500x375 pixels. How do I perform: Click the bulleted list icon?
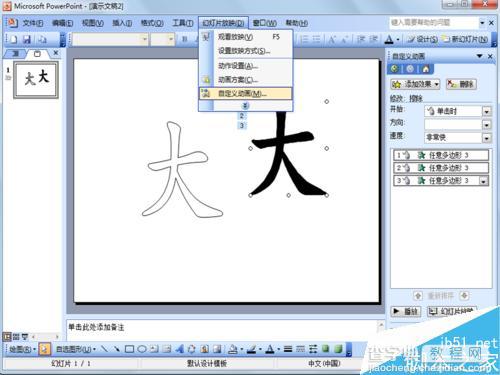coord(316,39)
